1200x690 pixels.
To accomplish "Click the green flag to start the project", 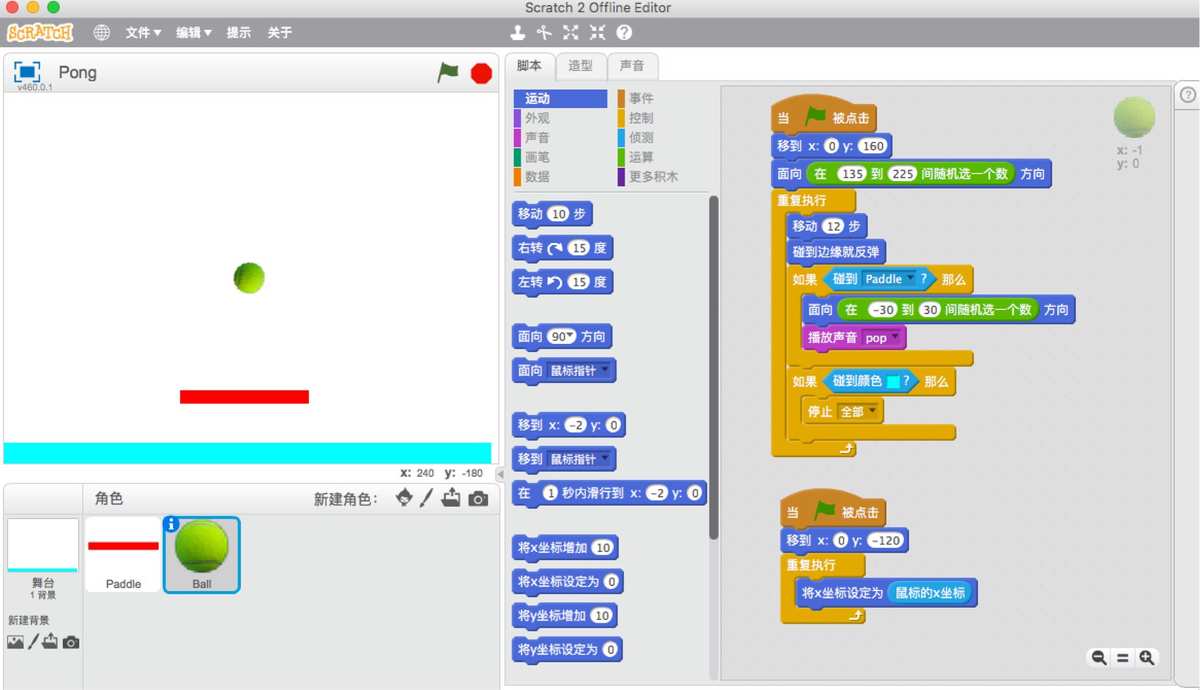I will click(x=448, y=73).
